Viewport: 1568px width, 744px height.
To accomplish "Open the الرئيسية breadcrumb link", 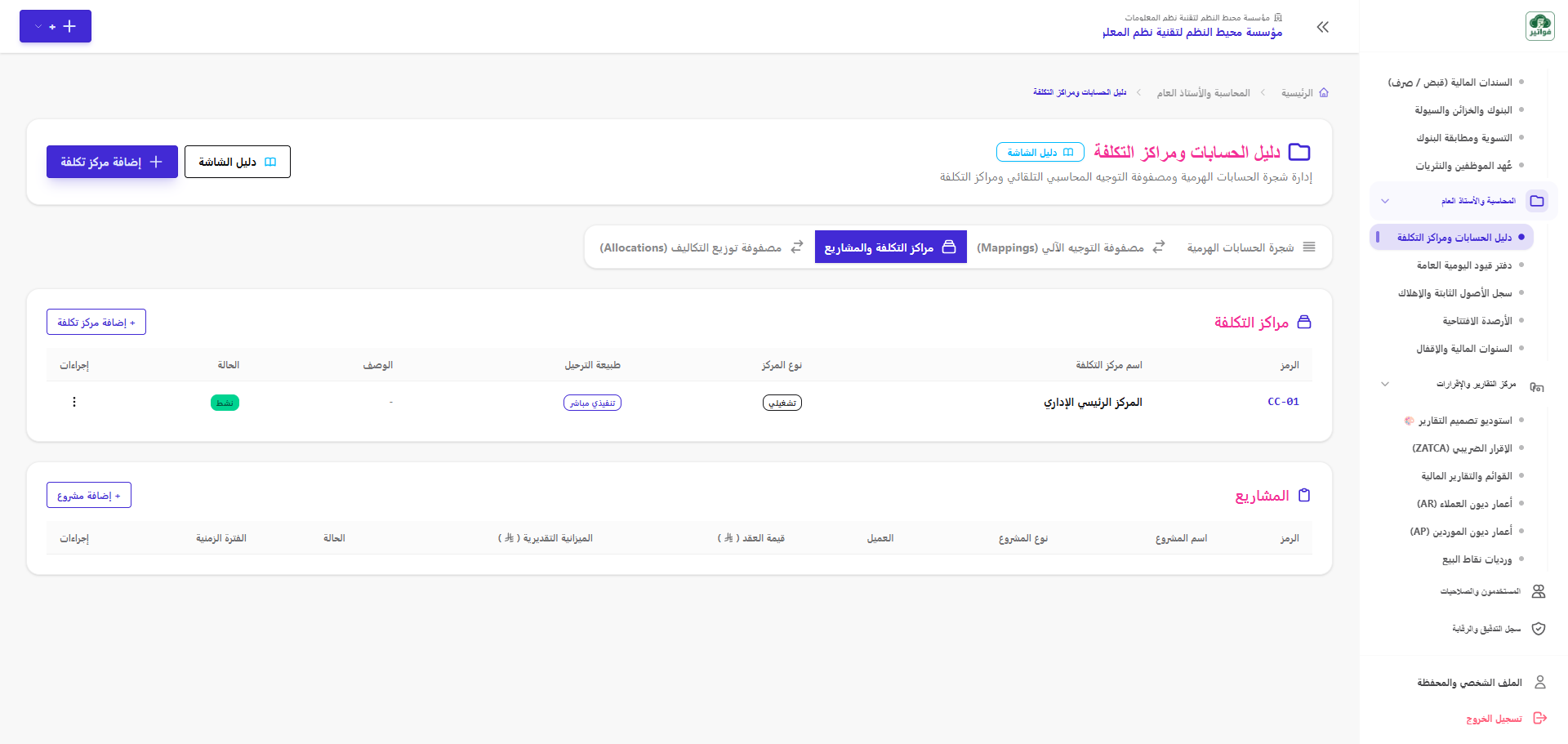I will click(x=1297, y=93).
